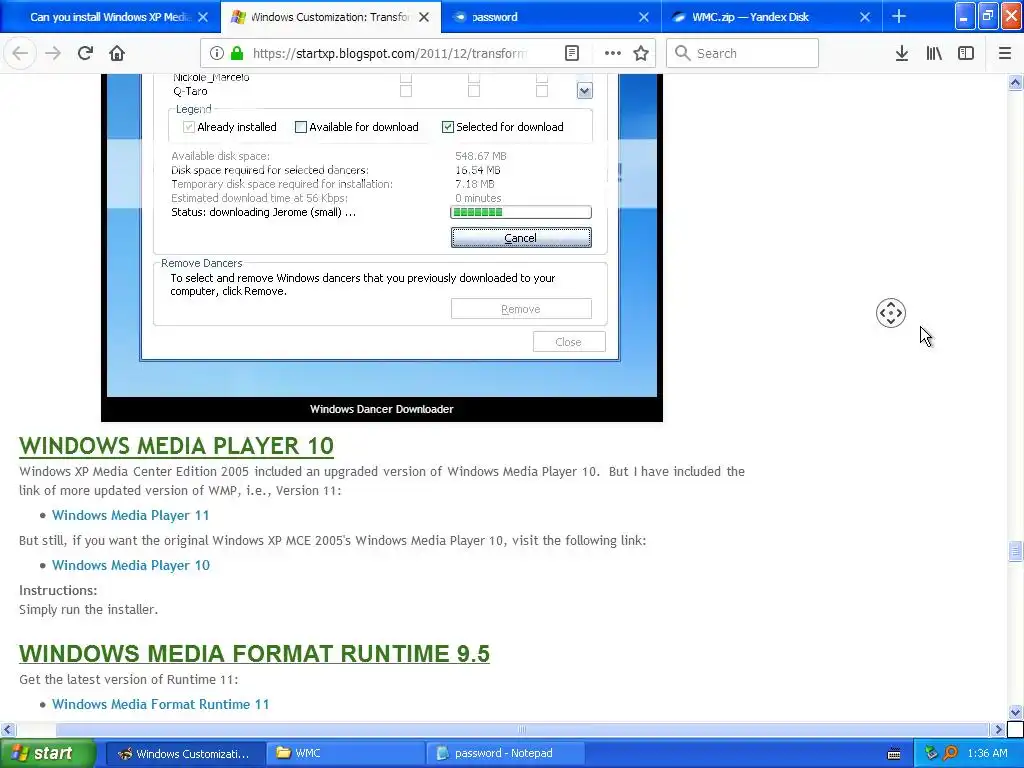The height and width of the screenshot is (768, 1024).
Task: Switch to WMC.zip — Yandex Disk tab
Action: tap(772, 17)
